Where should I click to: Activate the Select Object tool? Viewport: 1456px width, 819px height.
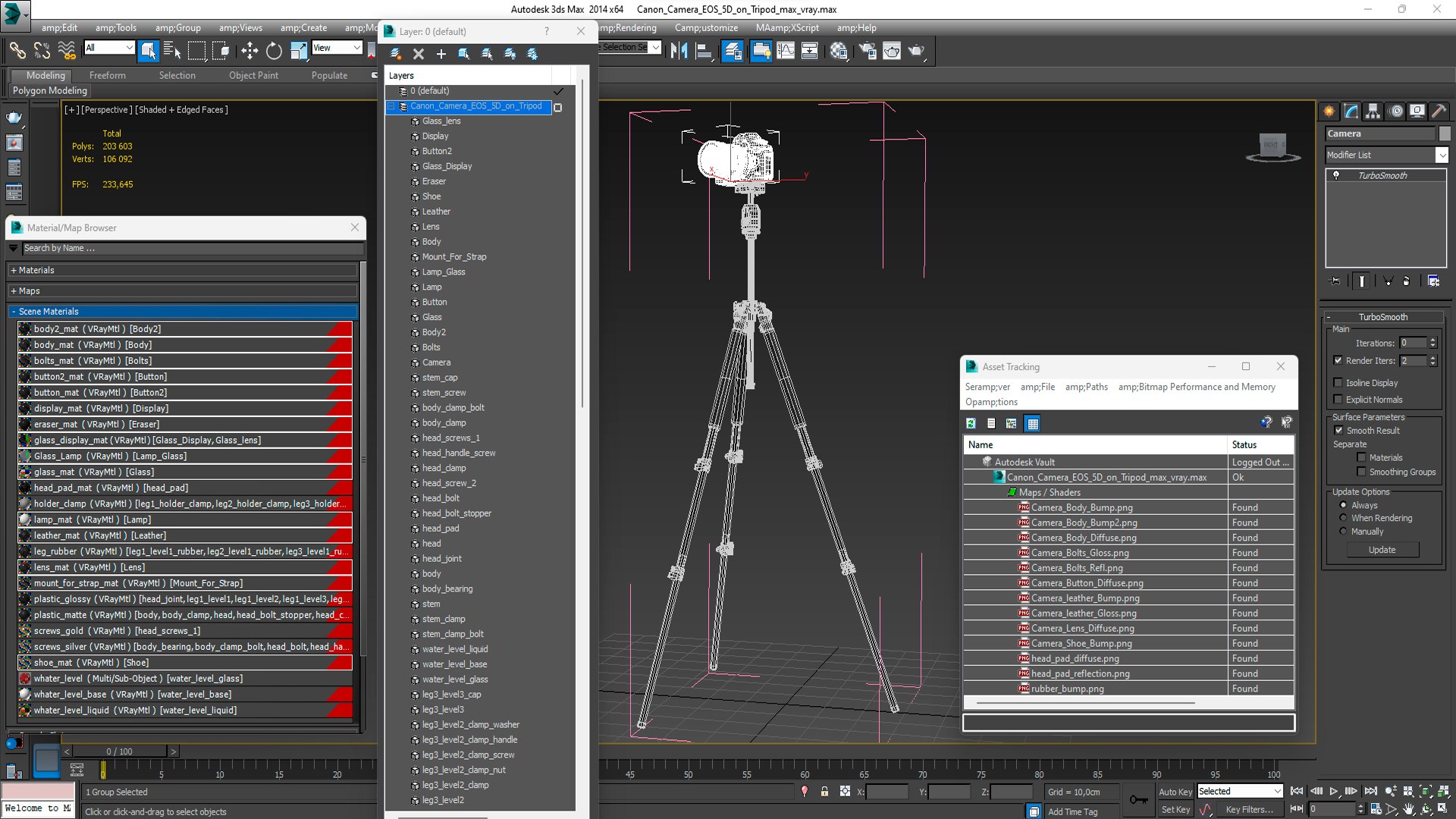[149, 51]
